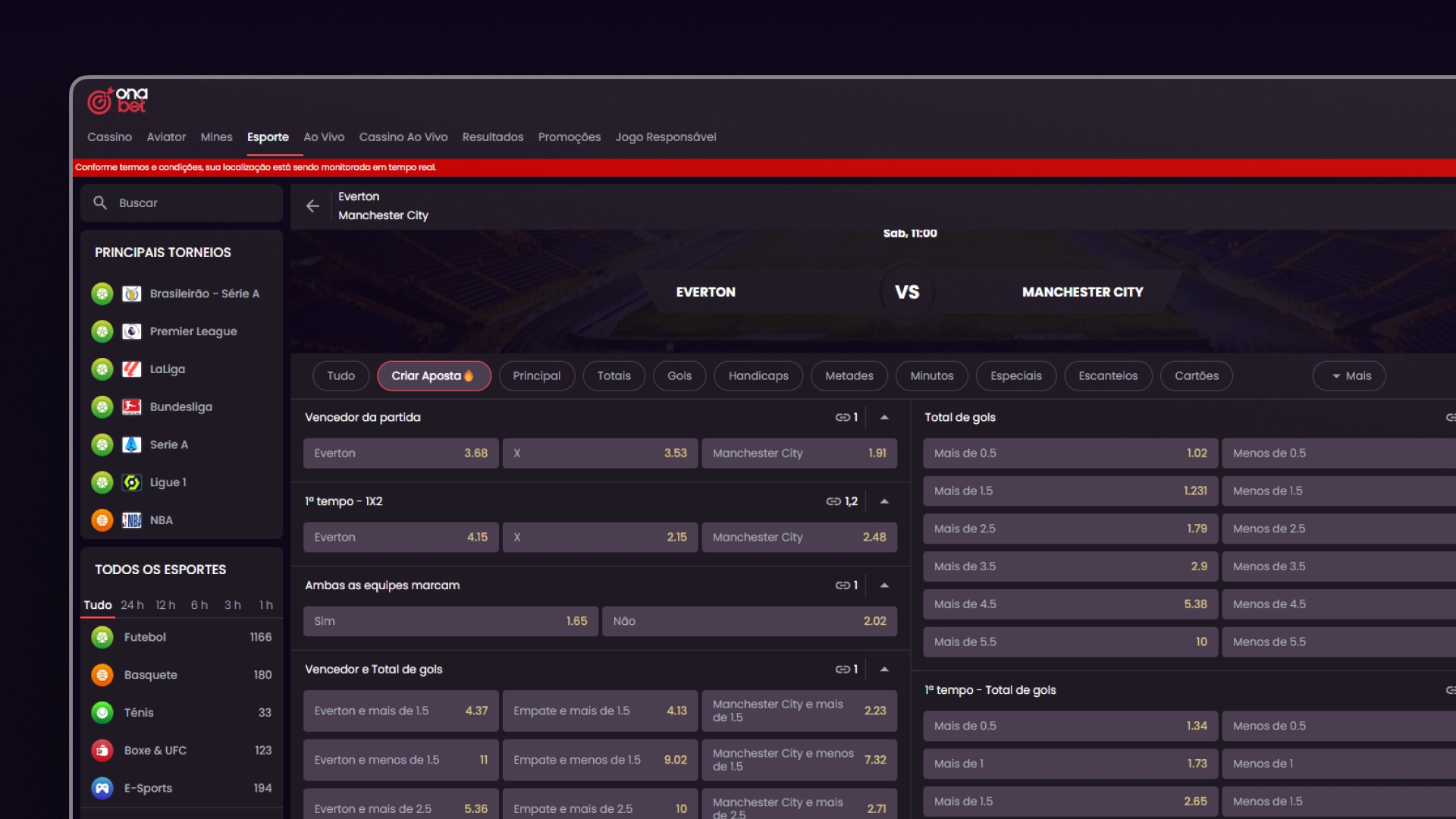Click the link icon in Vencedor da partida header
The width and height of the screenshot is (1456, 819).
pyautogui.click(x=843, y=417)
